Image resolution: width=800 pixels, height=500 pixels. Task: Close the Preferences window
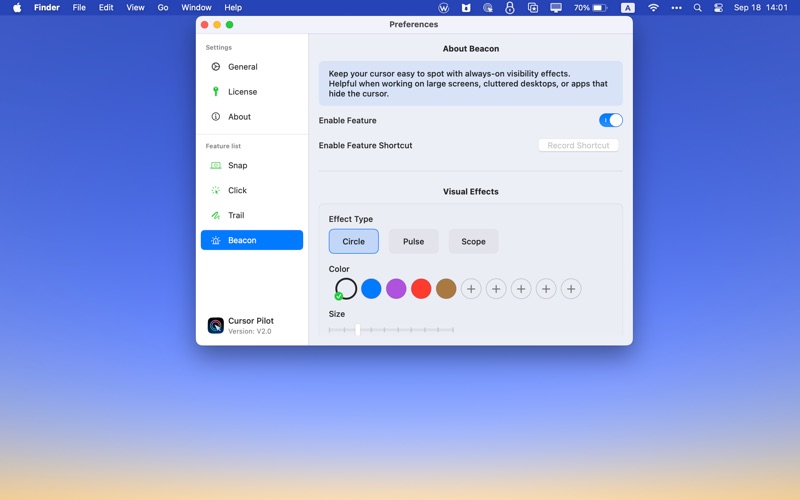pos(205,24)
